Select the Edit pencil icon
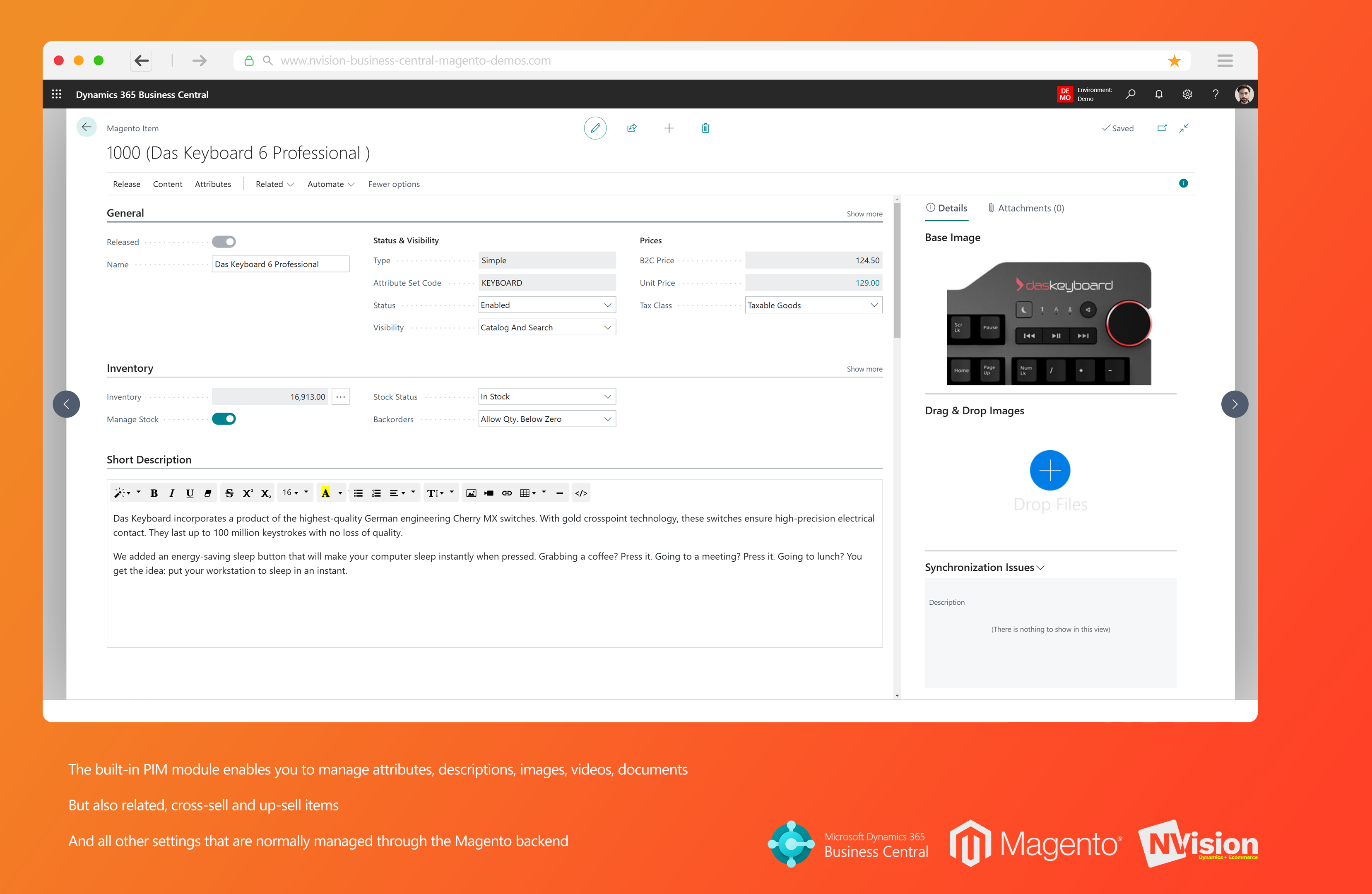 [595, 128]
